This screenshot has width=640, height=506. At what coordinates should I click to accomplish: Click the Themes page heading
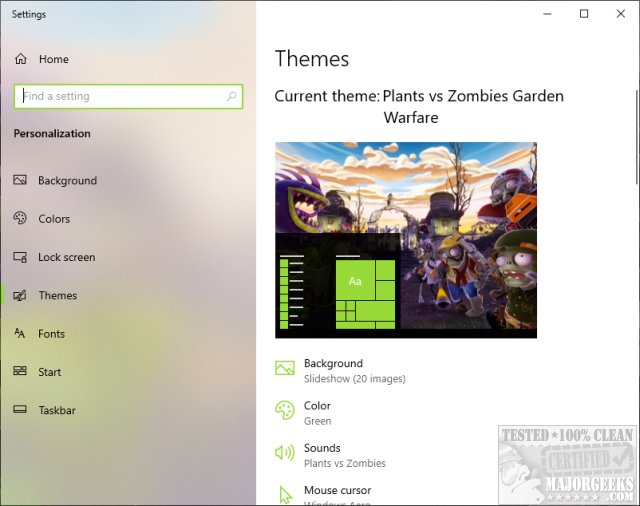coord(312,58)
